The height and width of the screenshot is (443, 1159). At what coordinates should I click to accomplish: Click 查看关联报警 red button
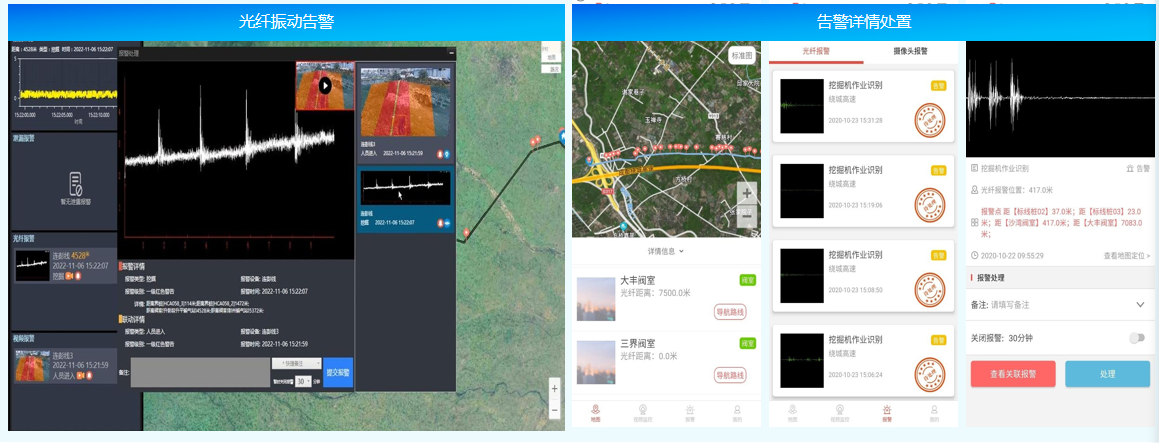pyautogui.click(x=1011, y=374)
